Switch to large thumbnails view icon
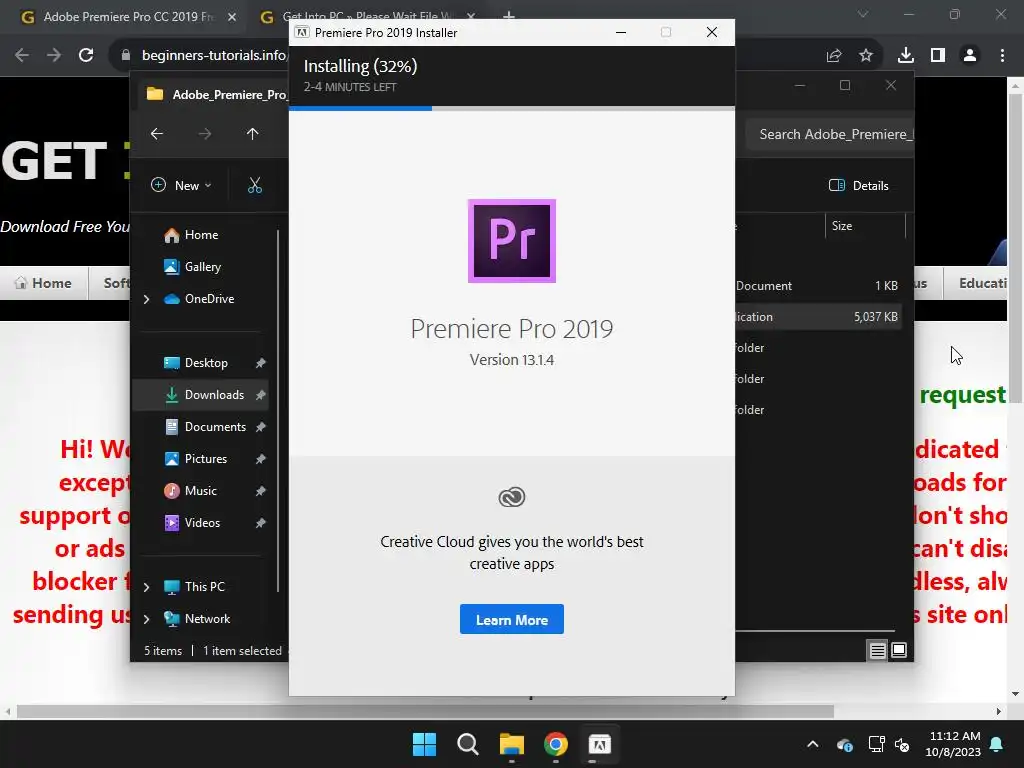1024x768 pixels. coord(899,650)
